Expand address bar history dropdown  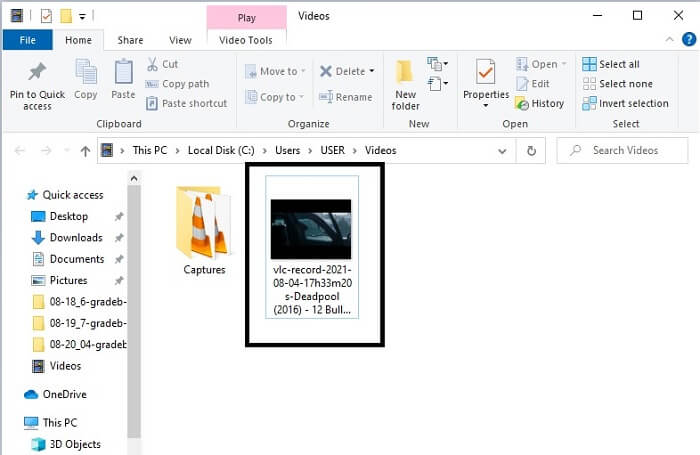(502, 151)
